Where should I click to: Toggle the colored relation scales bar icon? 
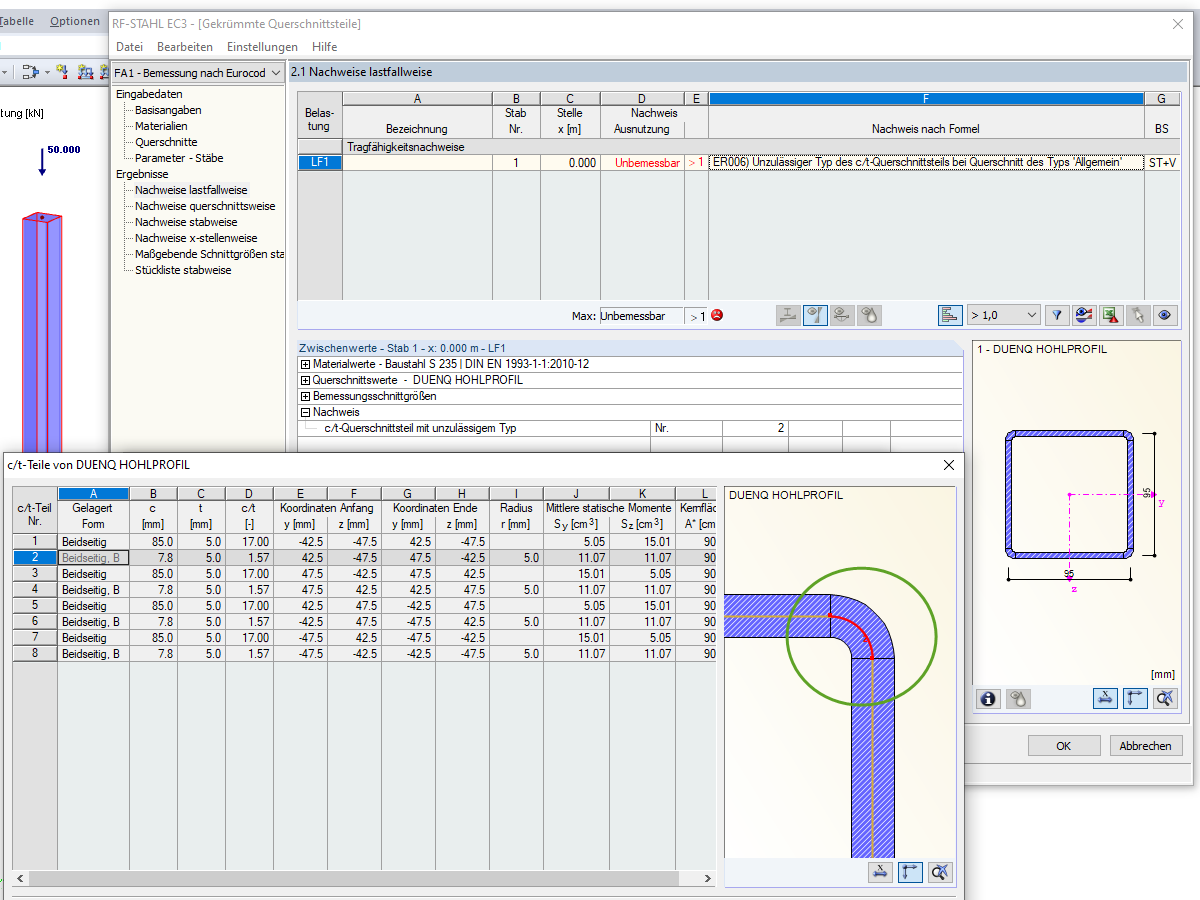[950, 315]
